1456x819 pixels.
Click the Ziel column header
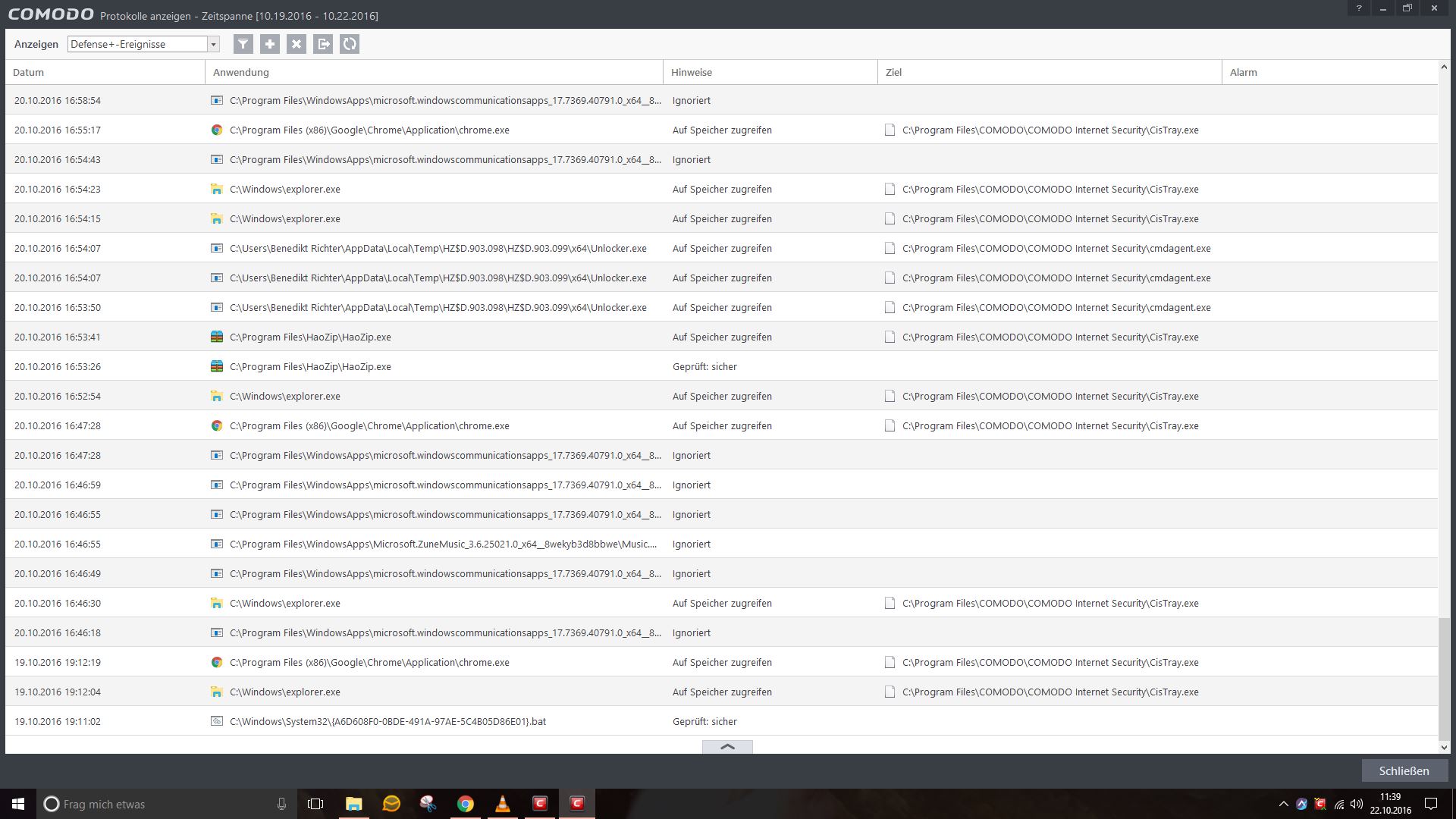pos(893,73)
